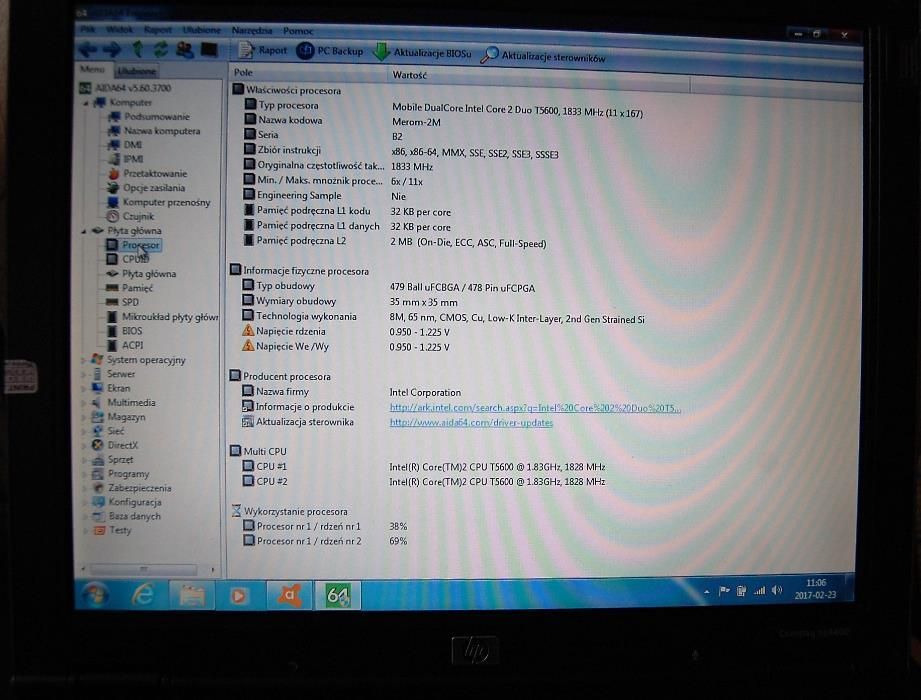Select Przetaktowanie in the tree

[x=147, y=174]
